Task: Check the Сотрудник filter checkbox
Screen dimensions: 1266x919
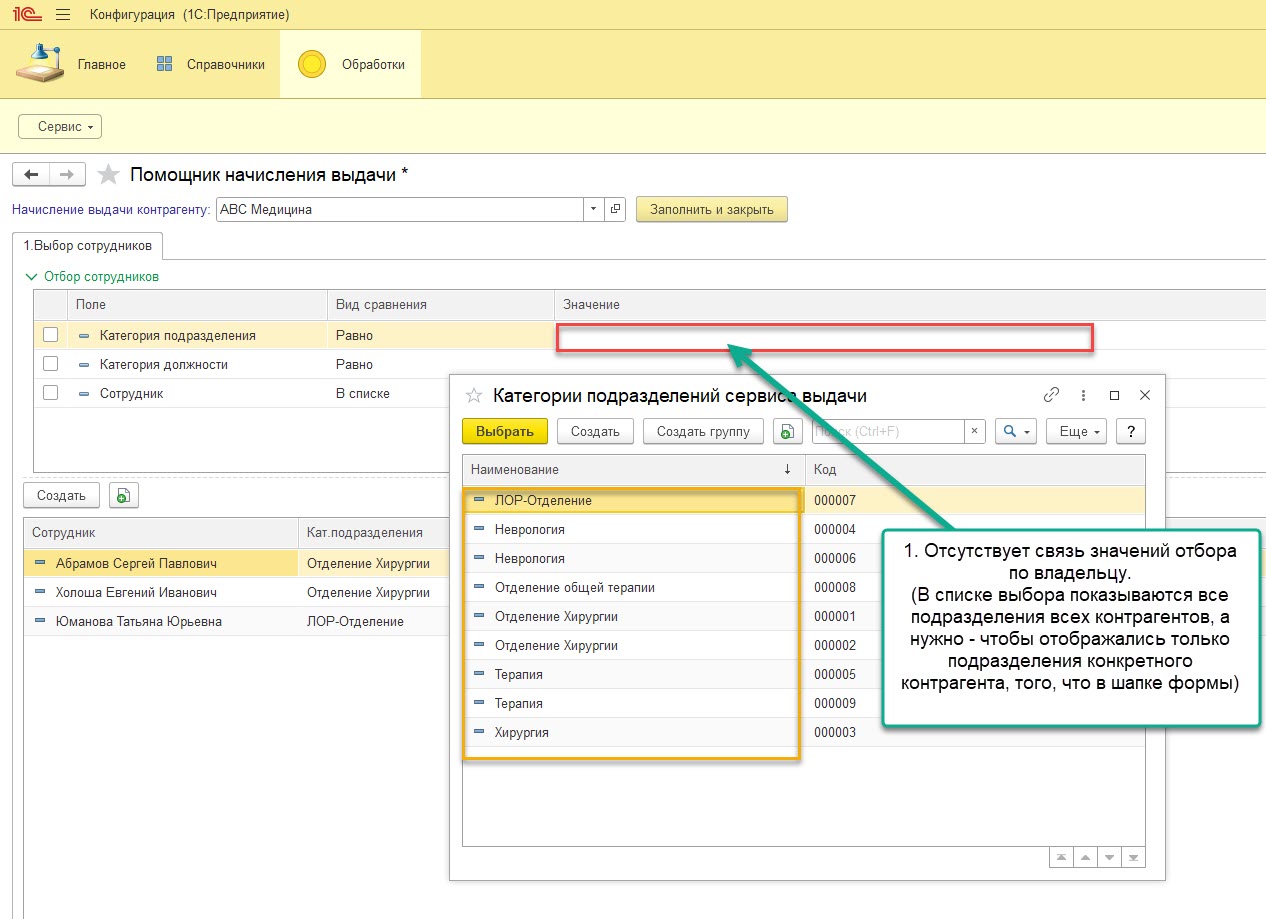Action: pos(50,393)
